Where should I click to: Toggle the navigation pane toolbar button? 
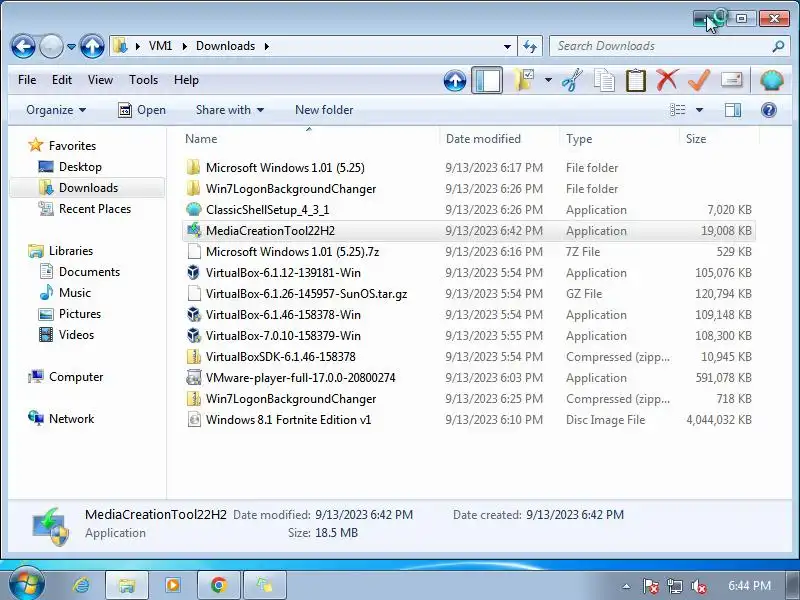[487, 80]
